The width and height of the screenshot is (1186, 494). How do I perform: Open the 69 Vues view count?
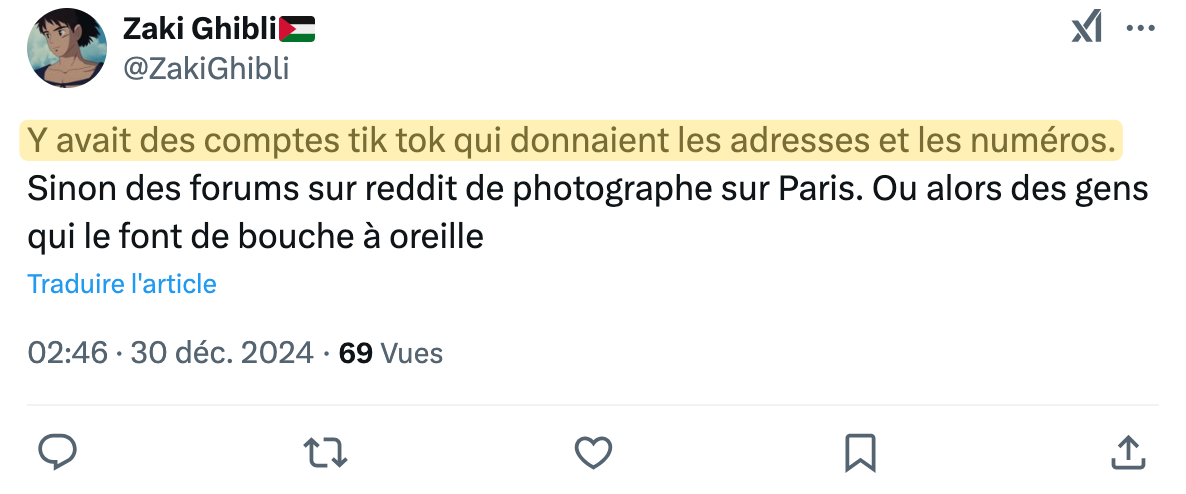pos(391,353)
